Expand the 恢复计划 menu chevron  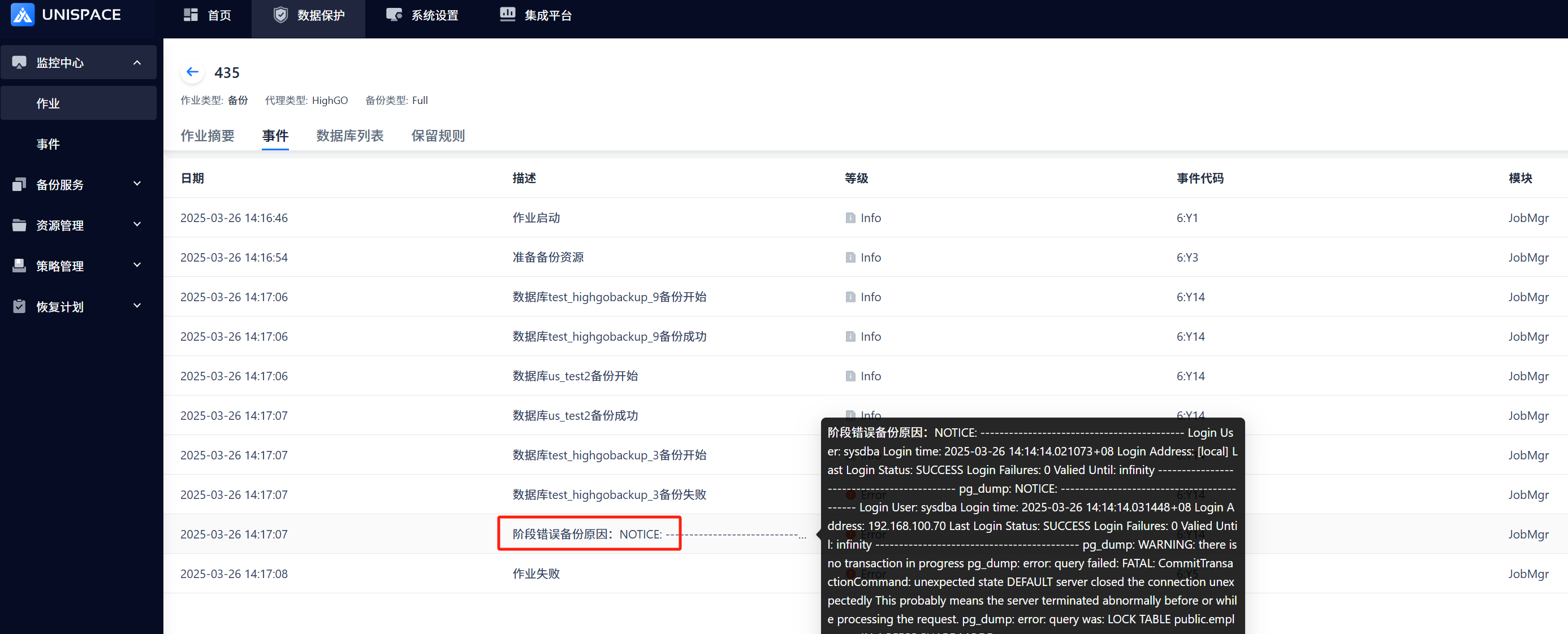[137, 306]
